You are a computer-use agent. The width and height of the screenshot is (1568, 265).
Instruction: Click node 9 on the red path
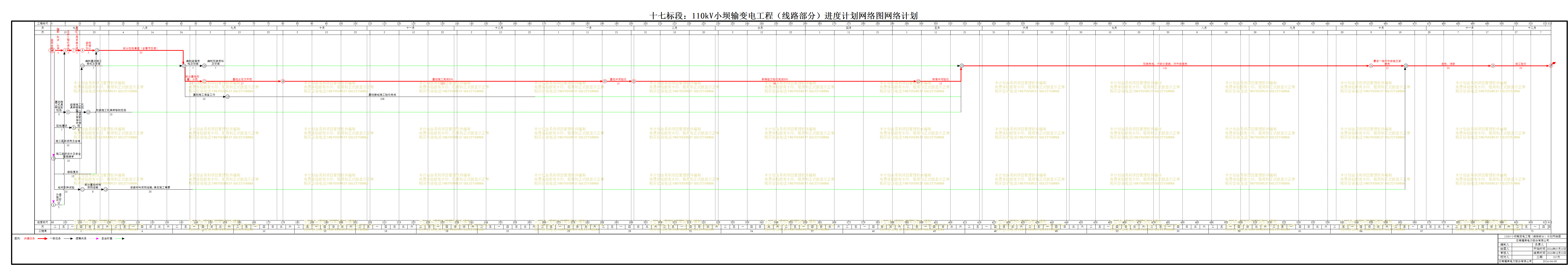pos(82,51)
